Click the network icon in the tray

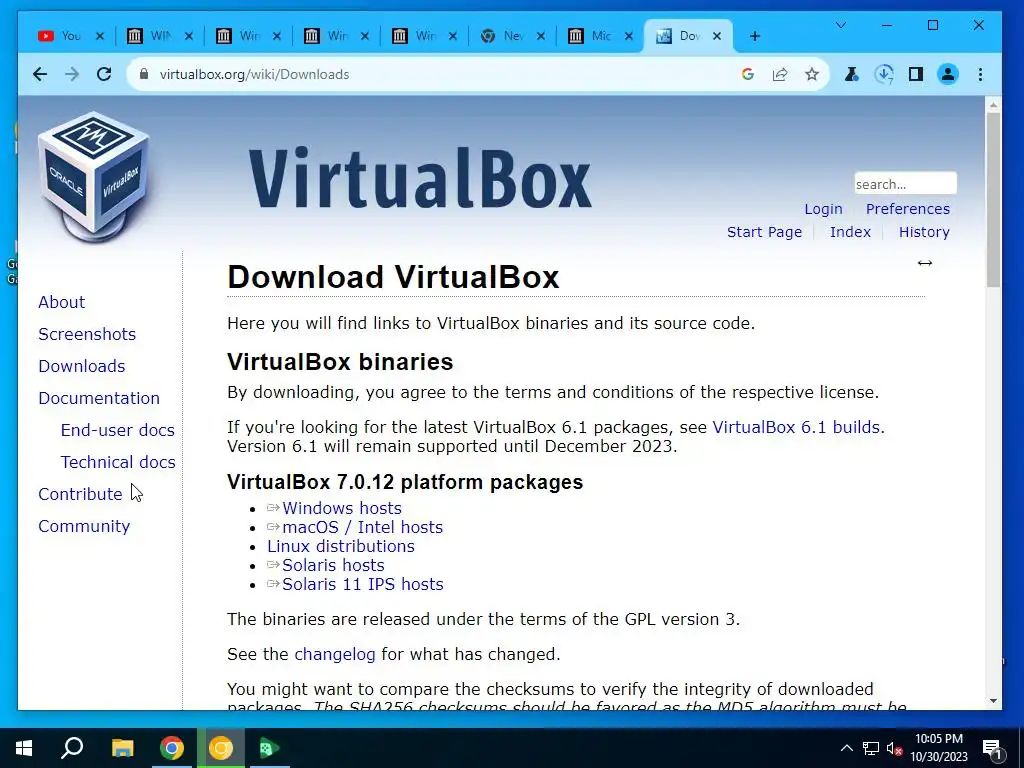[x=871, y=748]
